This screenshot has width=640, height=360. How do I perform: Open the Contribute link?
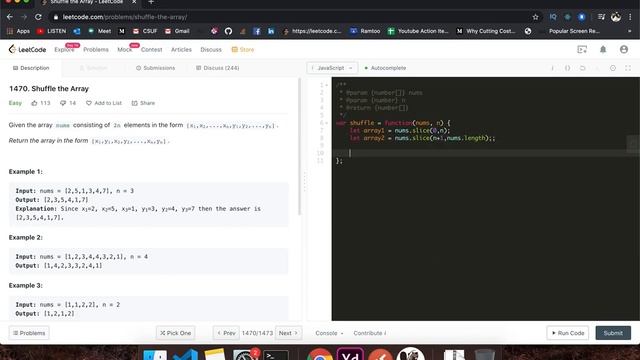(x=370, y=333)
